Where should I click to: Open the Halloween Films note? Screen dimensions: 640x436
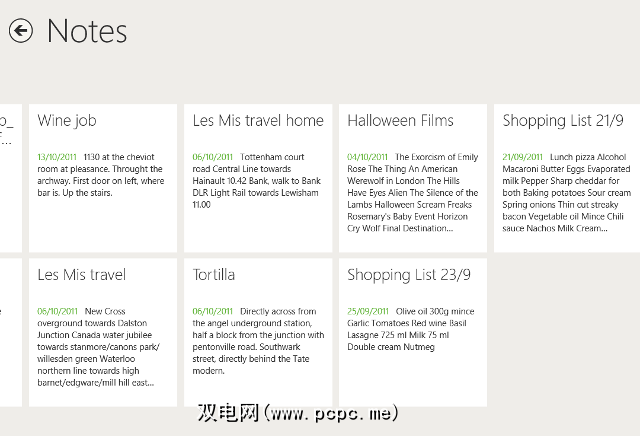400,121
